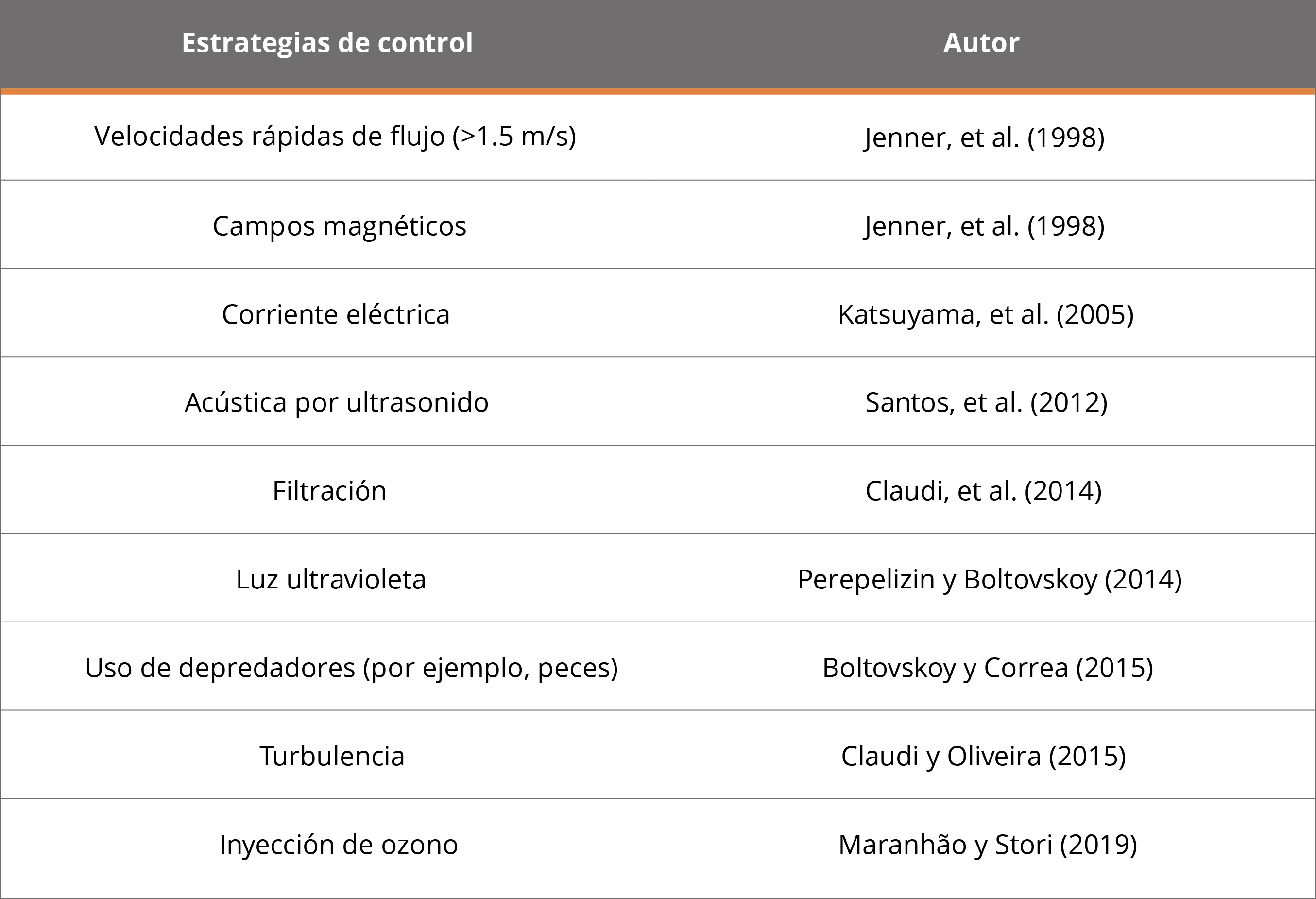The width and height of the screenshot is (1316, 899).
Task: Click 'Boltovskoy y Correa (2015)' author cell
Action: coord(988,668)
